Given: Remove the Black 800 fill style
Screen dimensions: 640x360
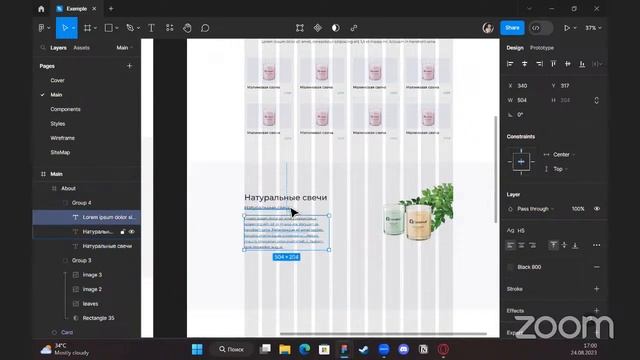Looking at the screenshot, I should [x=596, y=267].
